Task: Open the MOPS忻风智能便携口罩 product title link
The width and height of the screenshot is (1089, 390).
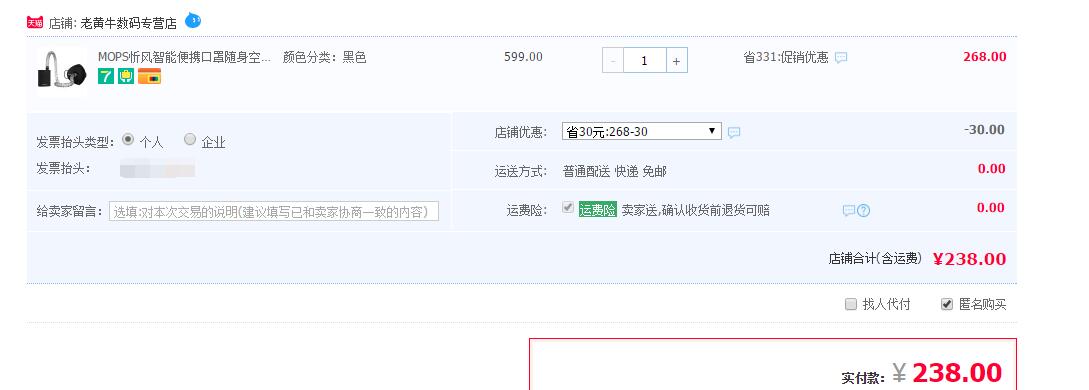Action: pyautogui.click(x=184, y=58)
